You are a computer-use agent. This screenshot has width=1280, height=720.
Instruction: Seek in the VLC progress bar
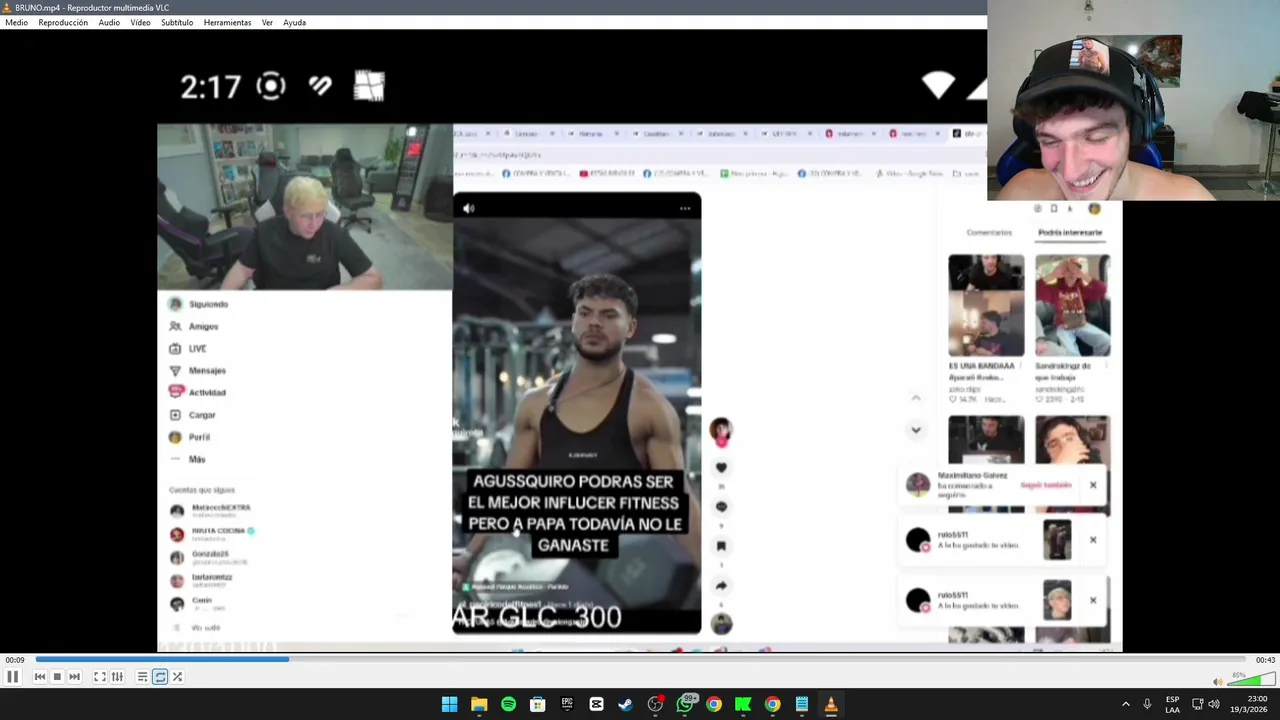click(640, 659)
